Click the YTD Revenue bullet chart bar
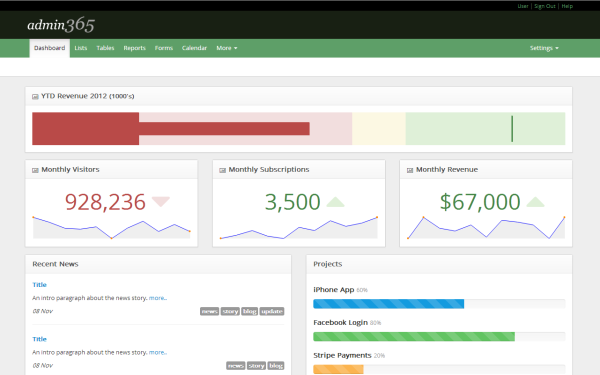The height and width of the screenshot is (375, 600). (298, 129)
